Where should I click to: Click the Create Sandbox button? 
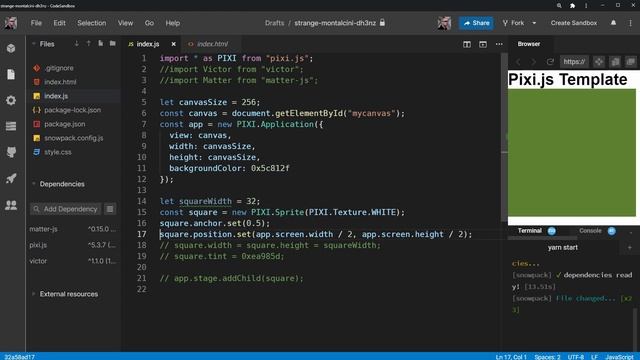point(573,23)
